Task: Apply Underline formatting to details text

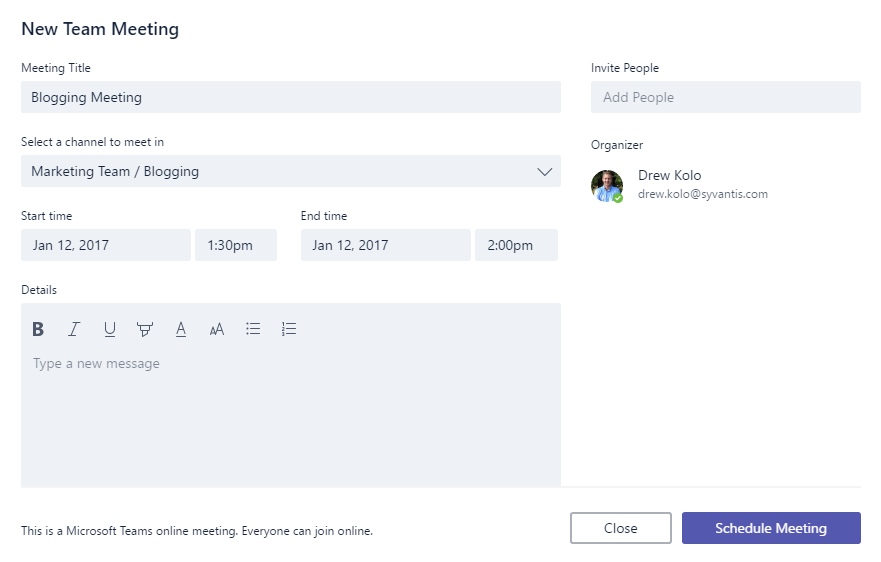Action: point(110,329)
